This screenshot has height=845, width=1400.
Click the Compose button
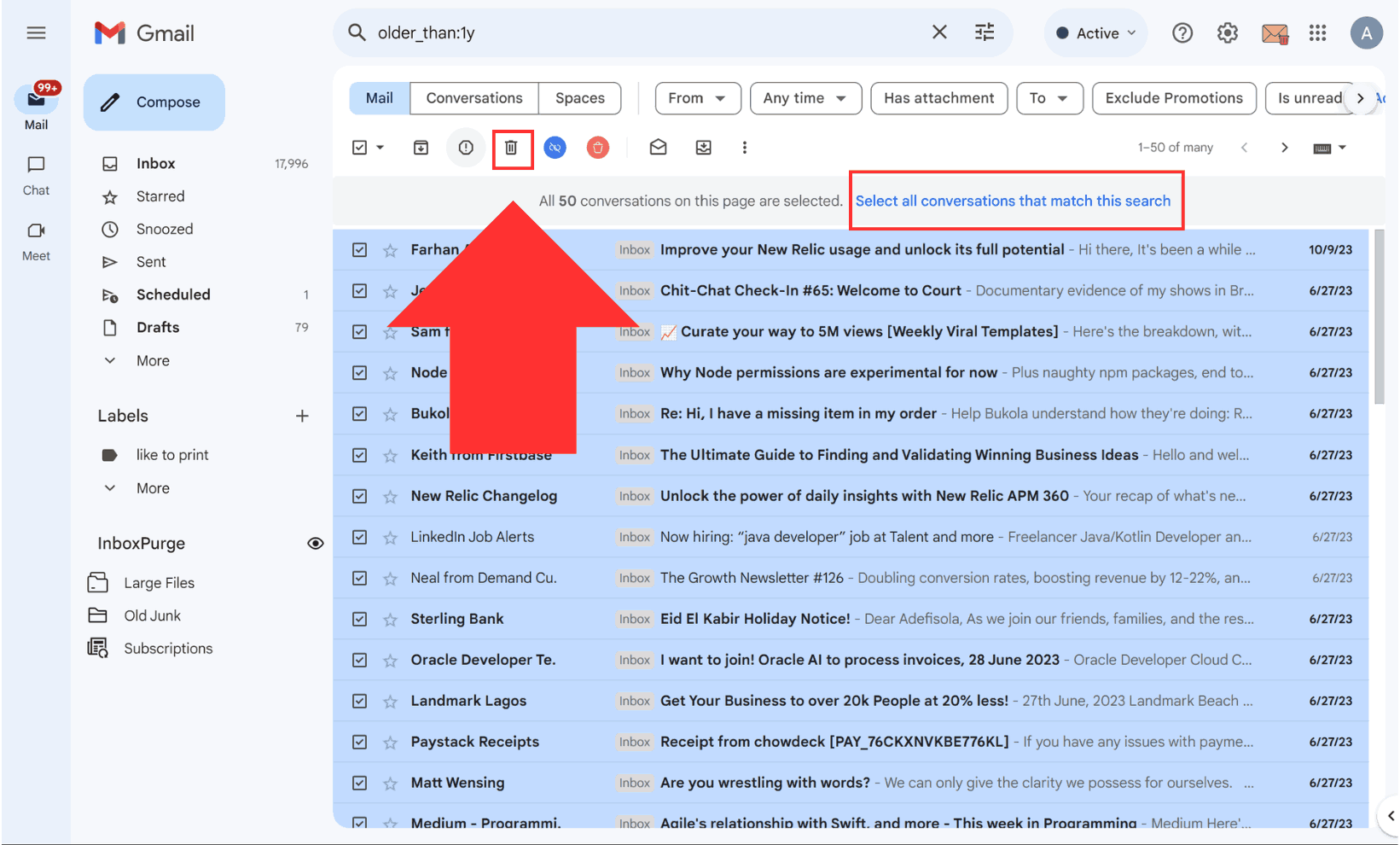(154, 102)
